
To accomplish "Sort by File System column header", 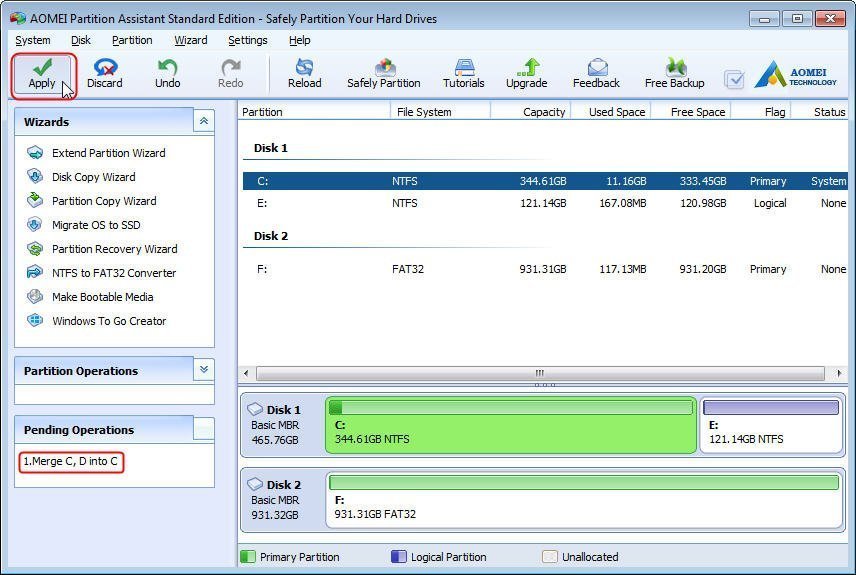I will pyautogui.click(x=440, y=111).
